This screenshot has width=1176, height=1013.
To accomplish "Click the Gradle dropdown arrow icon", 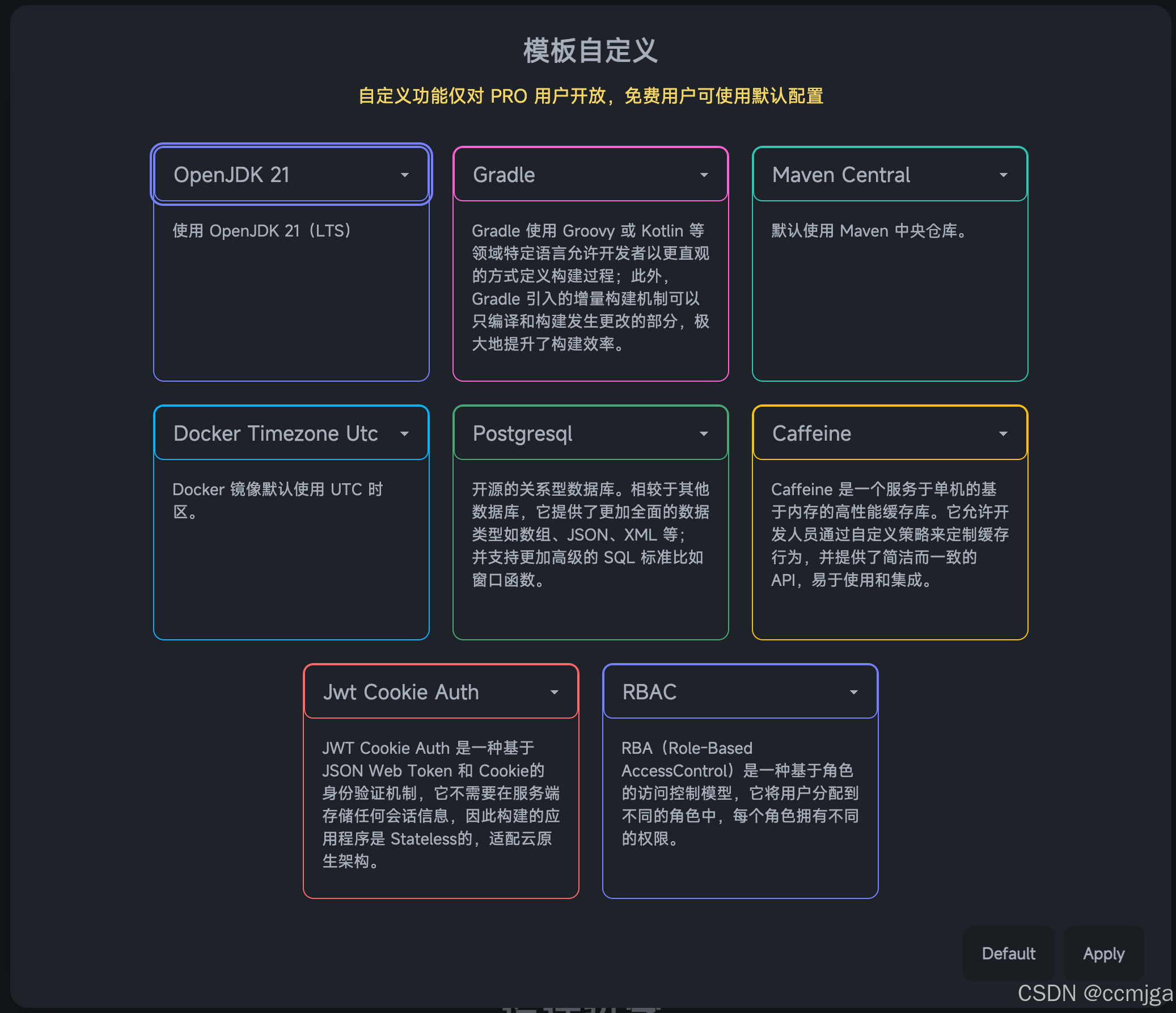I will pyautogui.click(x=704, y=175).
